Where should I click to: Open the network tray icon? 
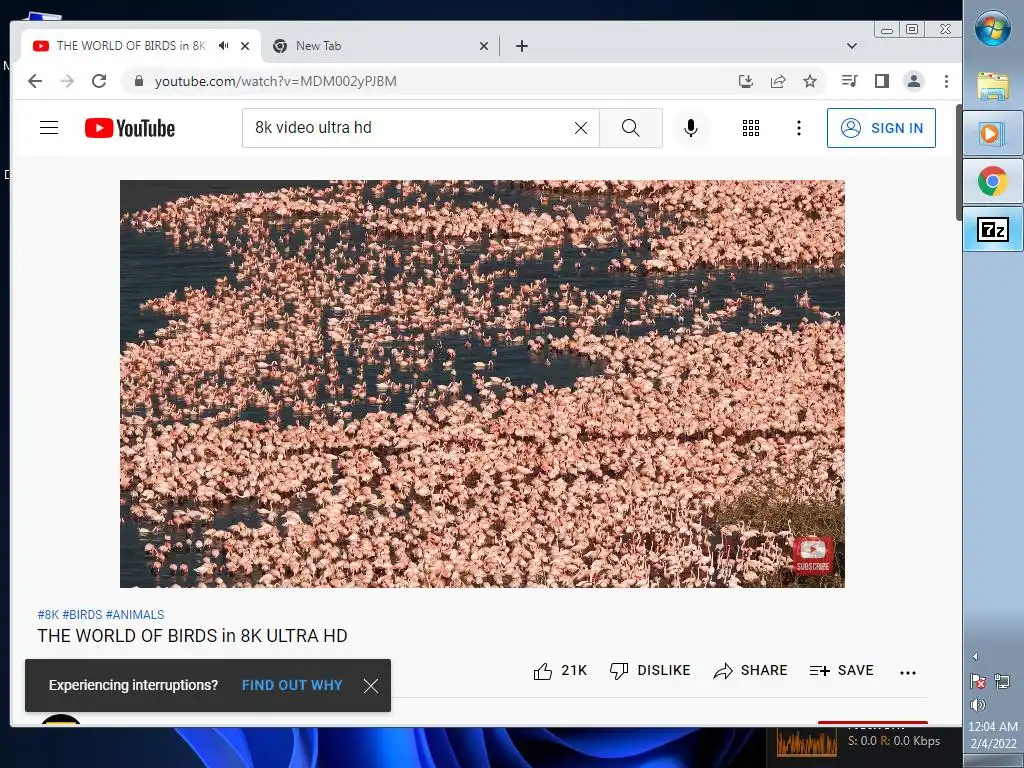[x=1002, y=682]
